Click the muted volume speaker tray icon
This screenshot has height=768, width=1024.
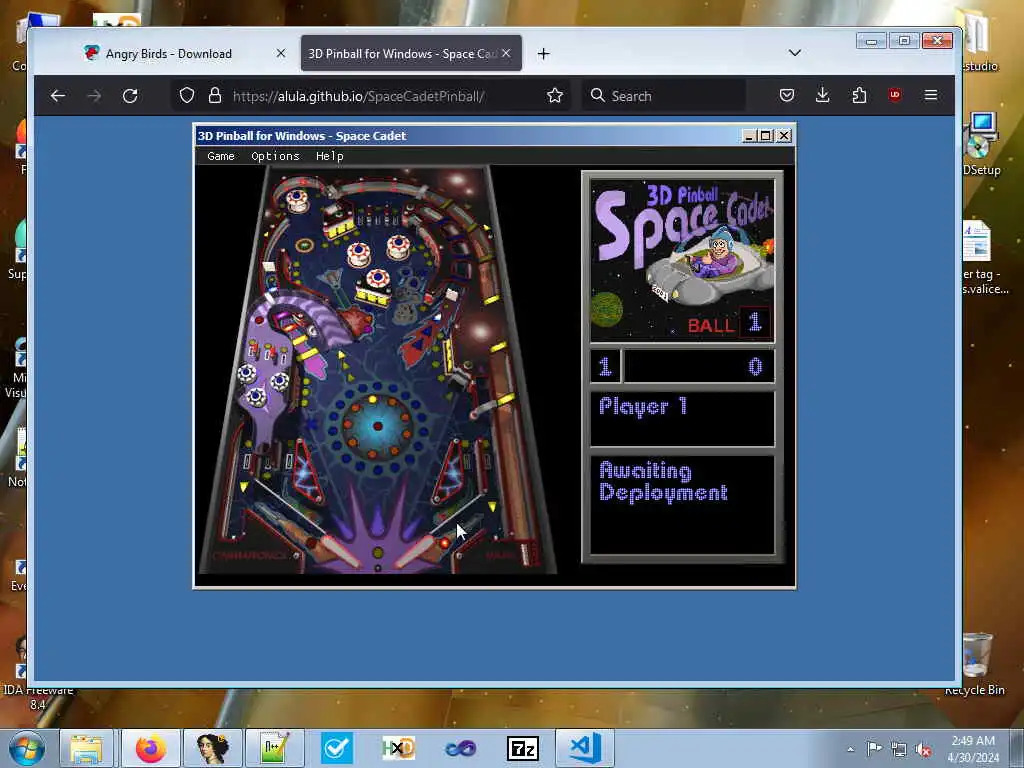[923, 749]
